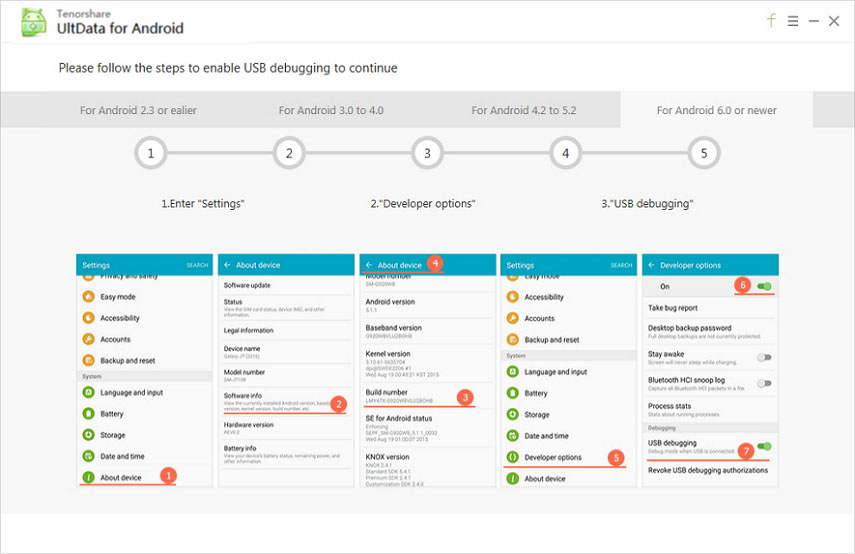Screen dimensions: 855x554
Task: Click Backup and reset icon in first Settings screenshot
Action: (88, 360)
